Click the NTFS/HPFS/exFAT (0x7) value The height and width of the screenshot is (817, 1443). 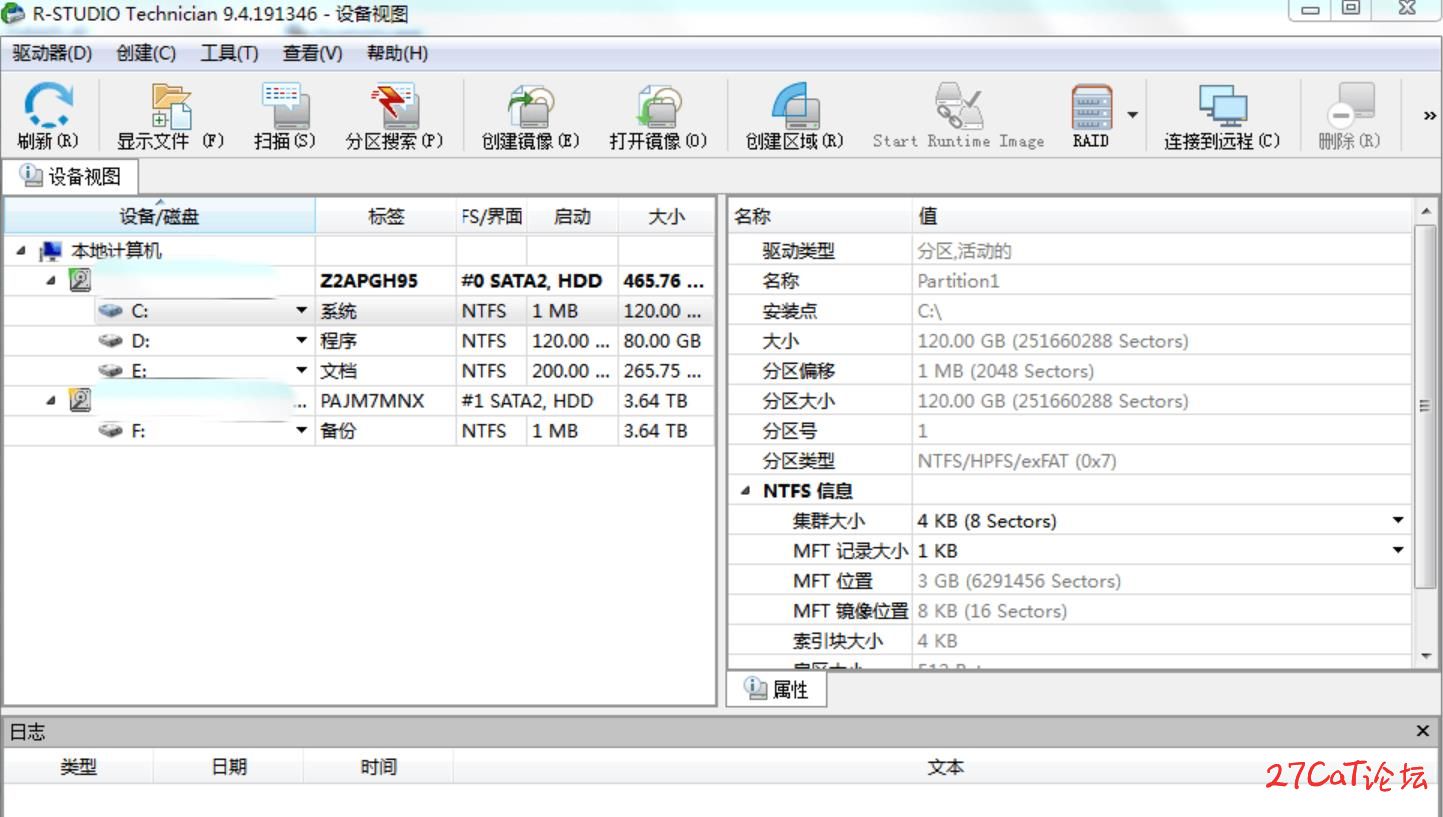(1017, 461)
